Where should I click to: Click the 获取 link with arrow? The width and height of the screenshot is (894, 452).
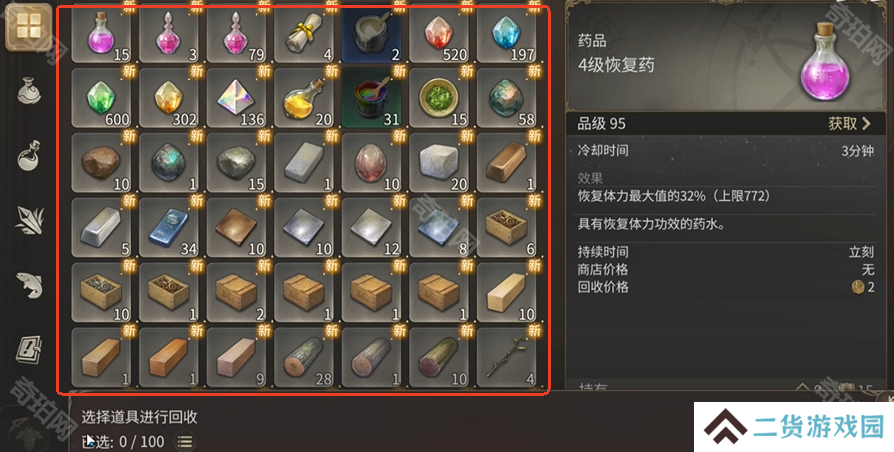(850, 124)
